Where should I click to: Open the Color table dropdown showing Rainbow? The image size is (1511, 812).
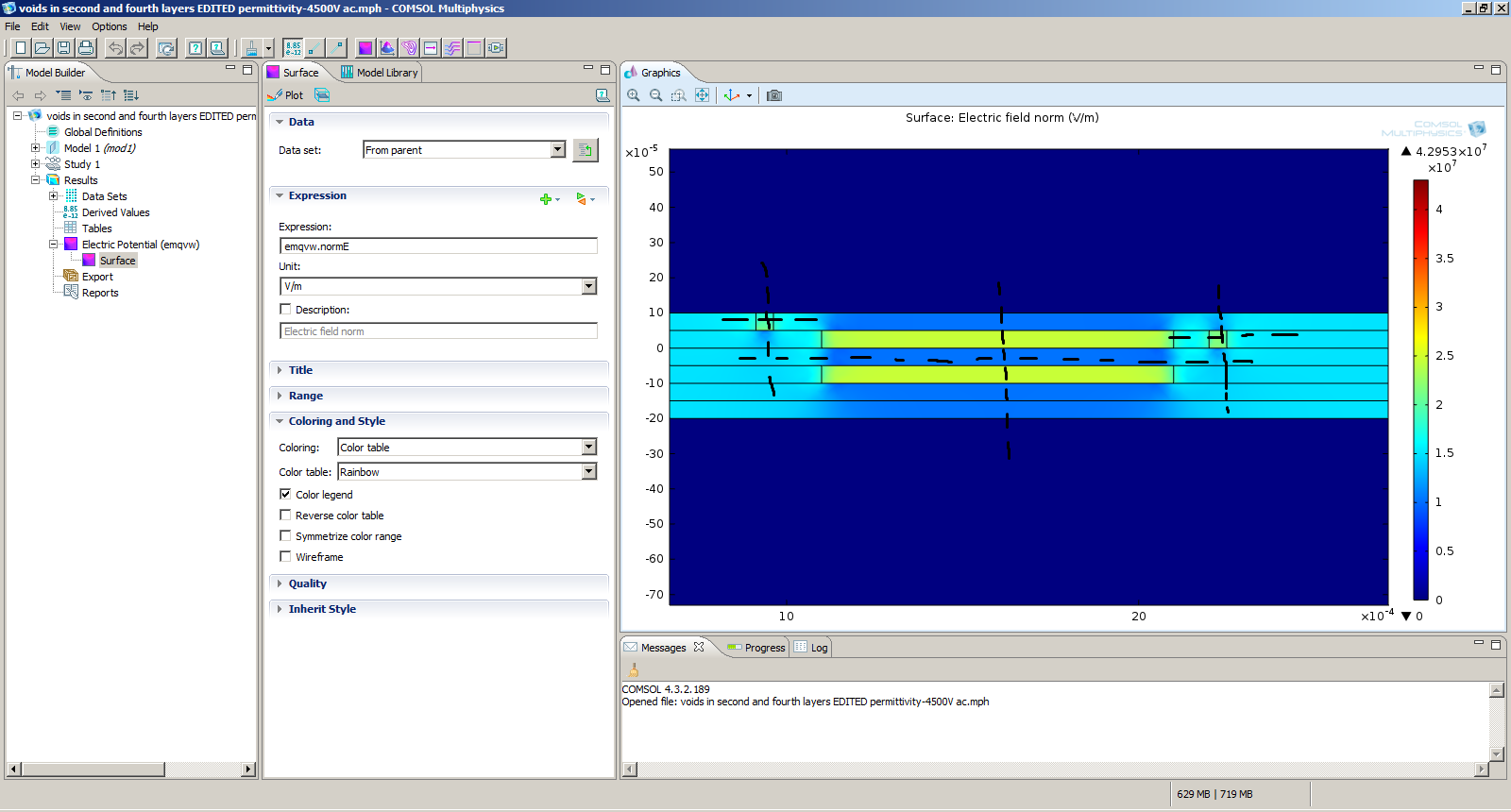coord(588,471)
